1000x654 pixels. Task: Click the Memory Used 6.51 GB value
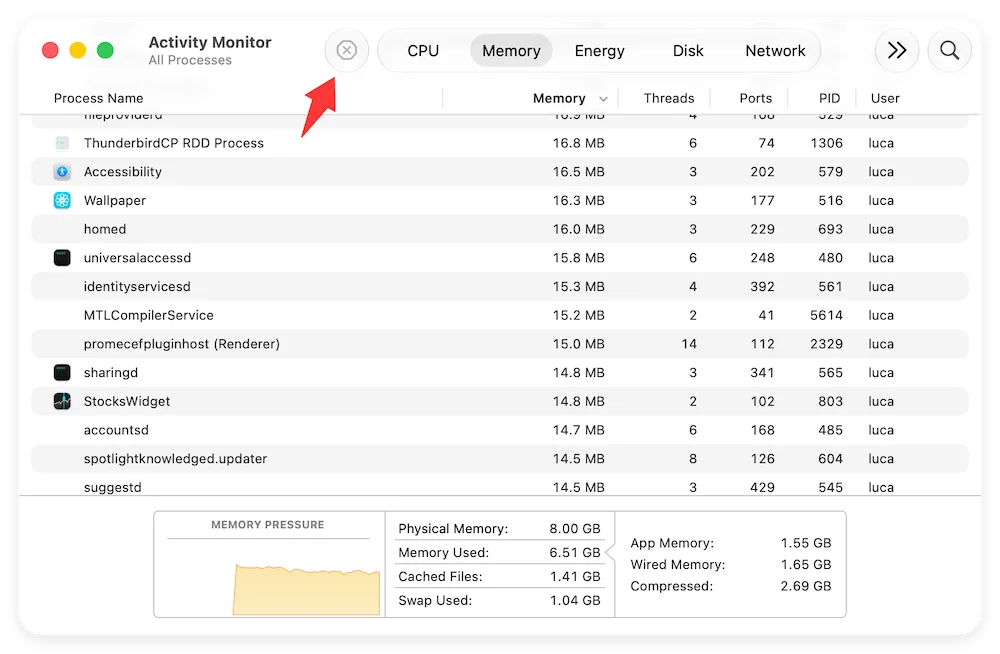click(x=575, y=553)
